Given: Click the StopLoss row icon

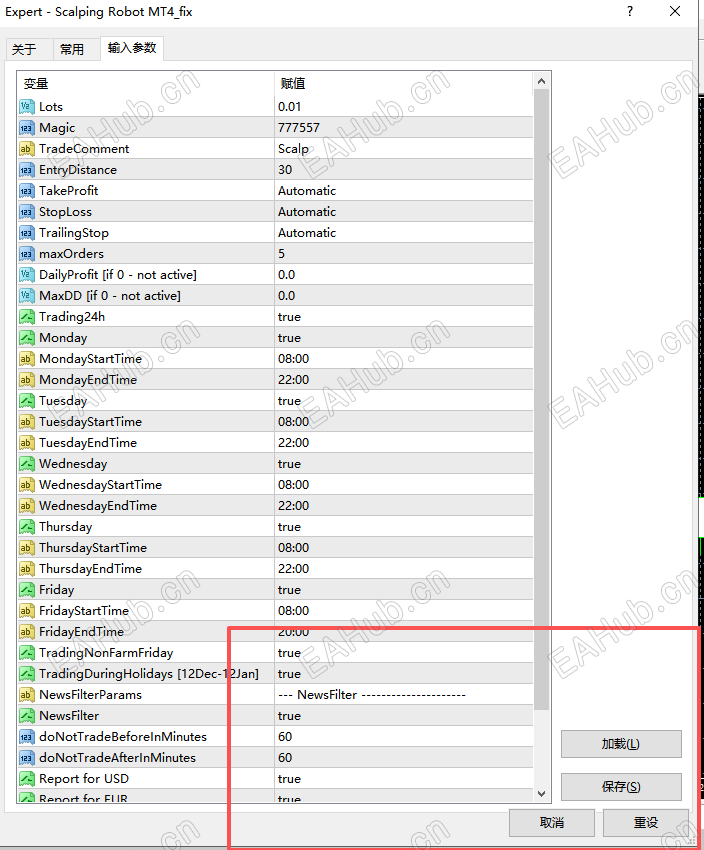Looking at the screenshot, I should click(x=27, y=212).
